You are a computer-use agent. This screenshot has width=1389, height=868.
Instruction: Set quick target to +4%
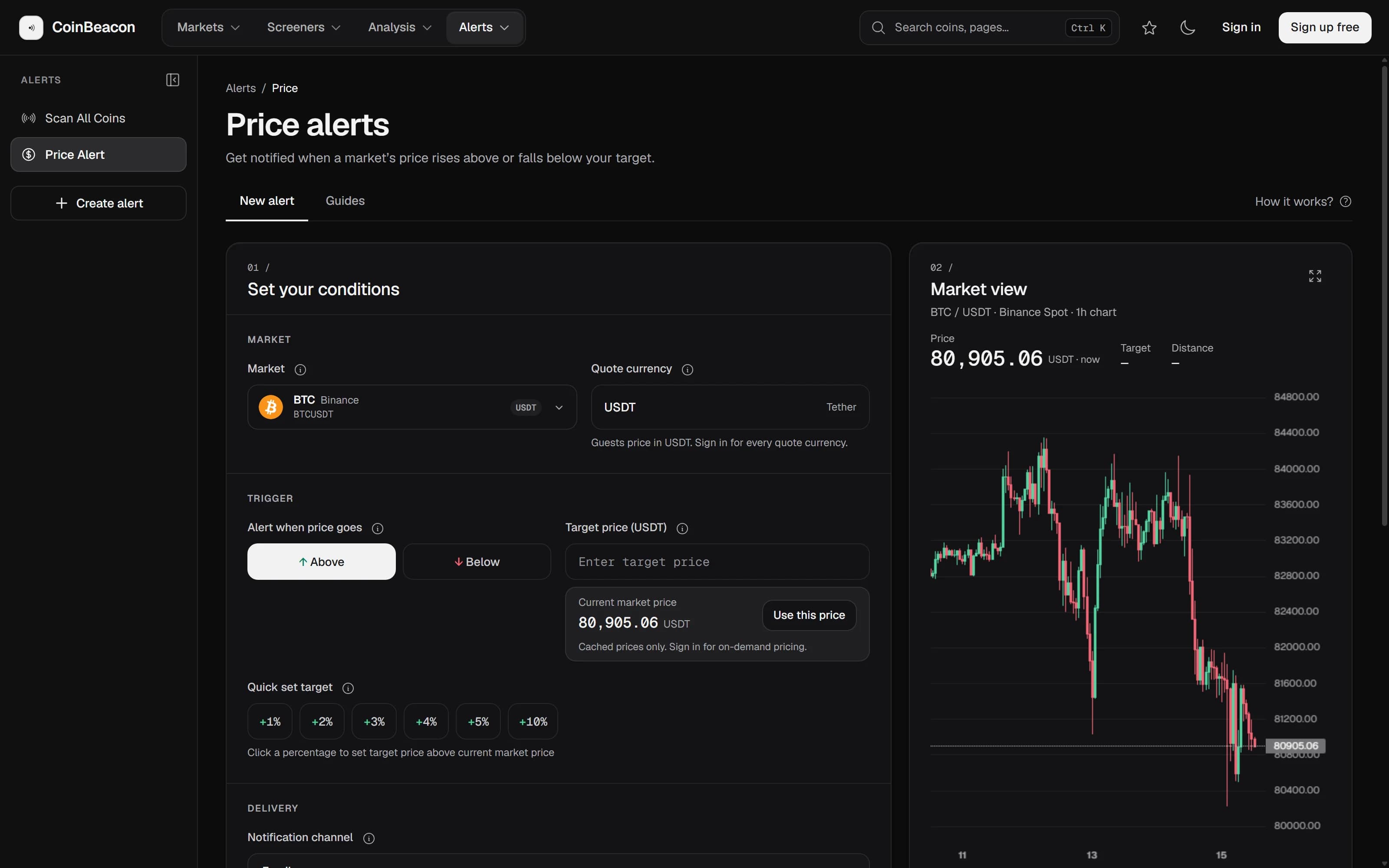pyautogui.click(x=426, y=722)
